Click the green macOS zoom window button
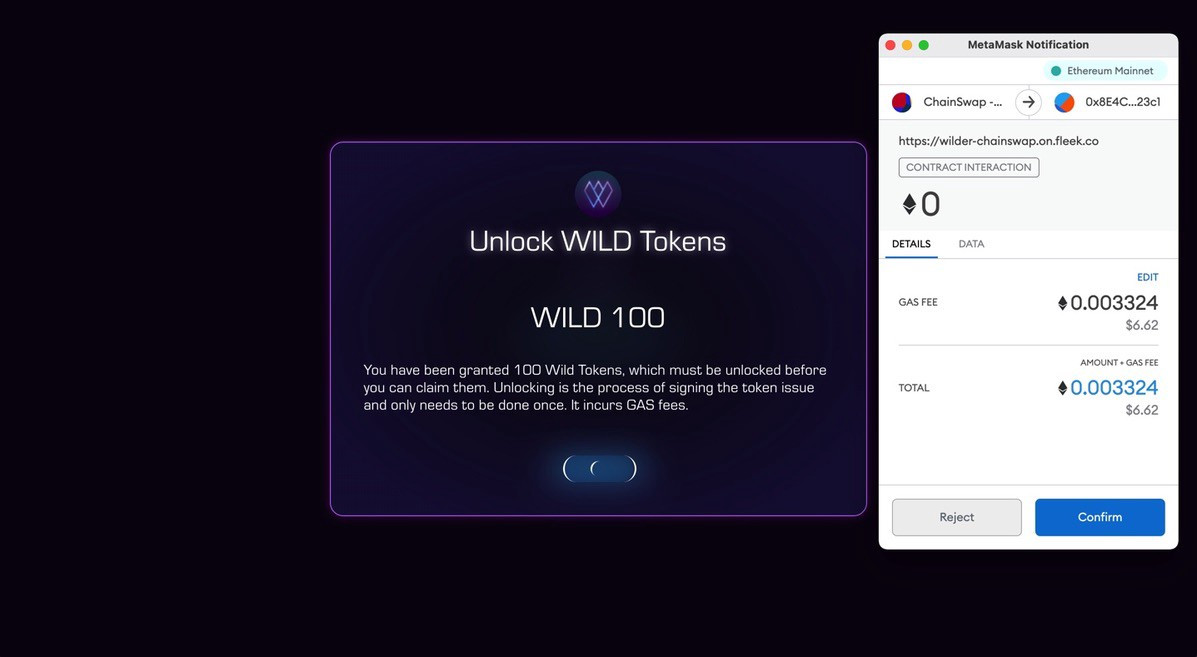The image size is (1197, 657). click(924, 45)
